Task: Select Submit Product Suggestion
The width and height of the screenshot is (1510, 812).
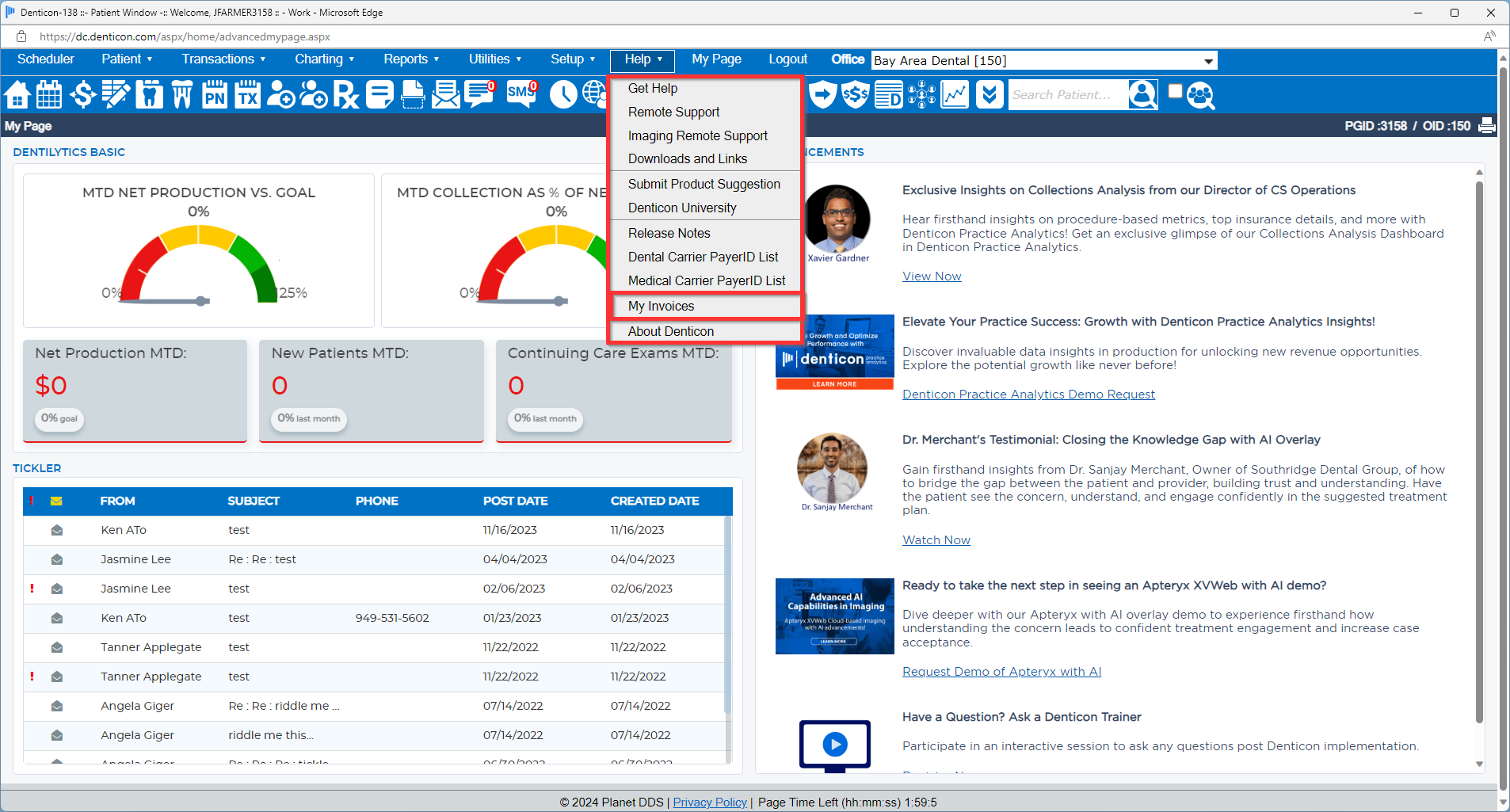Action: click(706, 185)
